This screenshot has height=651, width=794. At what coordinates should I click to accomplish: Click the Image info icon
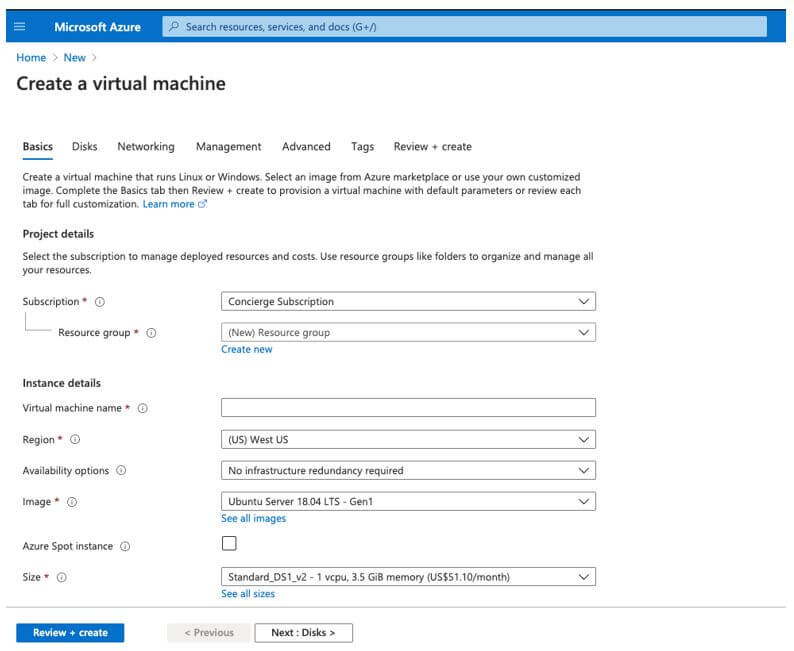(72, 502)
